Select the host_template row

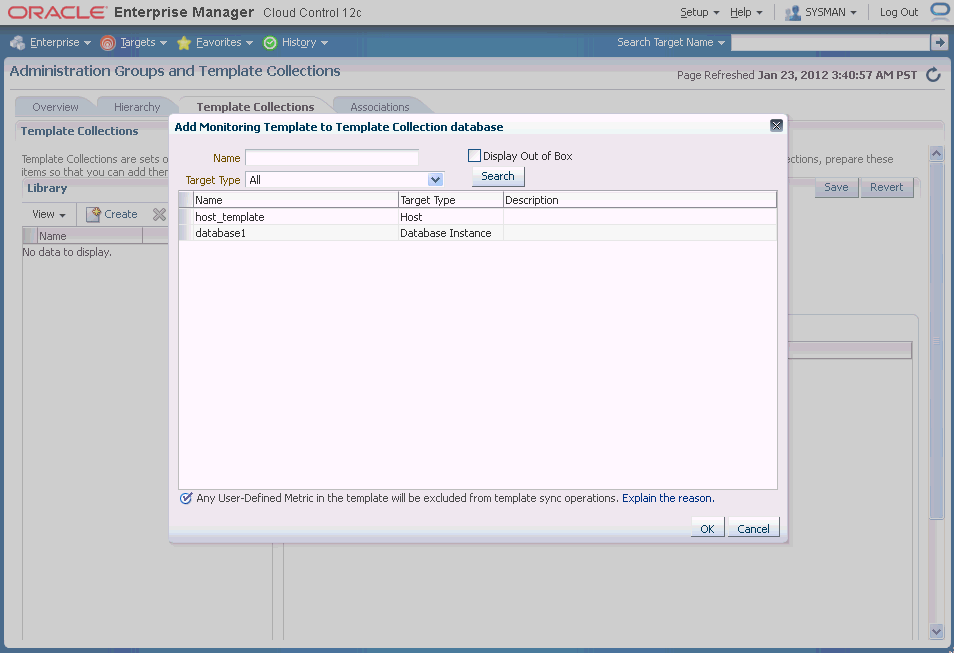(478, 217)
